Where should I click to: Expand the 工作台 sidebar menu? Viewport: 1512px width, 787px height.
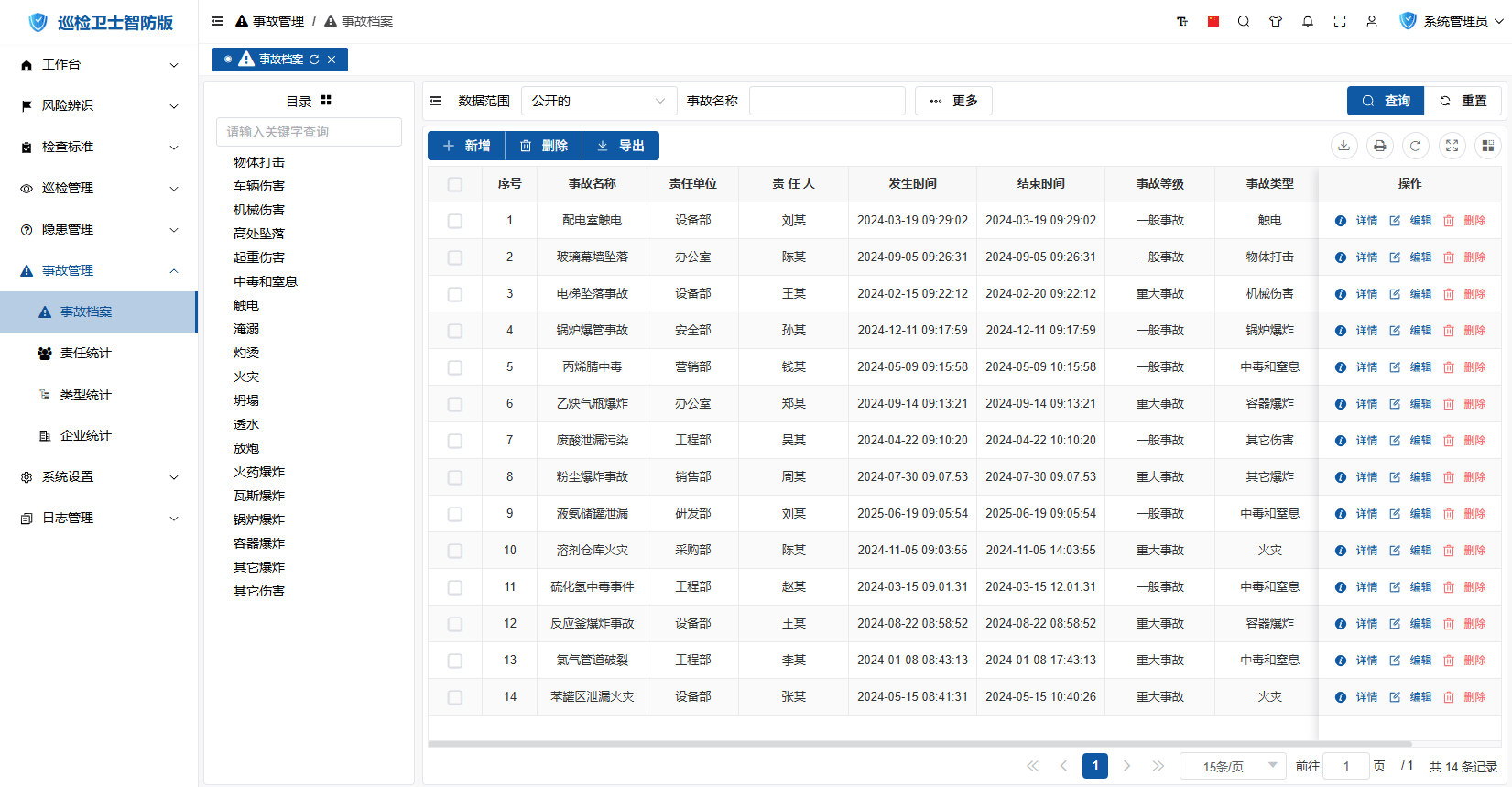pyautogui.click(x=99, y=64)
